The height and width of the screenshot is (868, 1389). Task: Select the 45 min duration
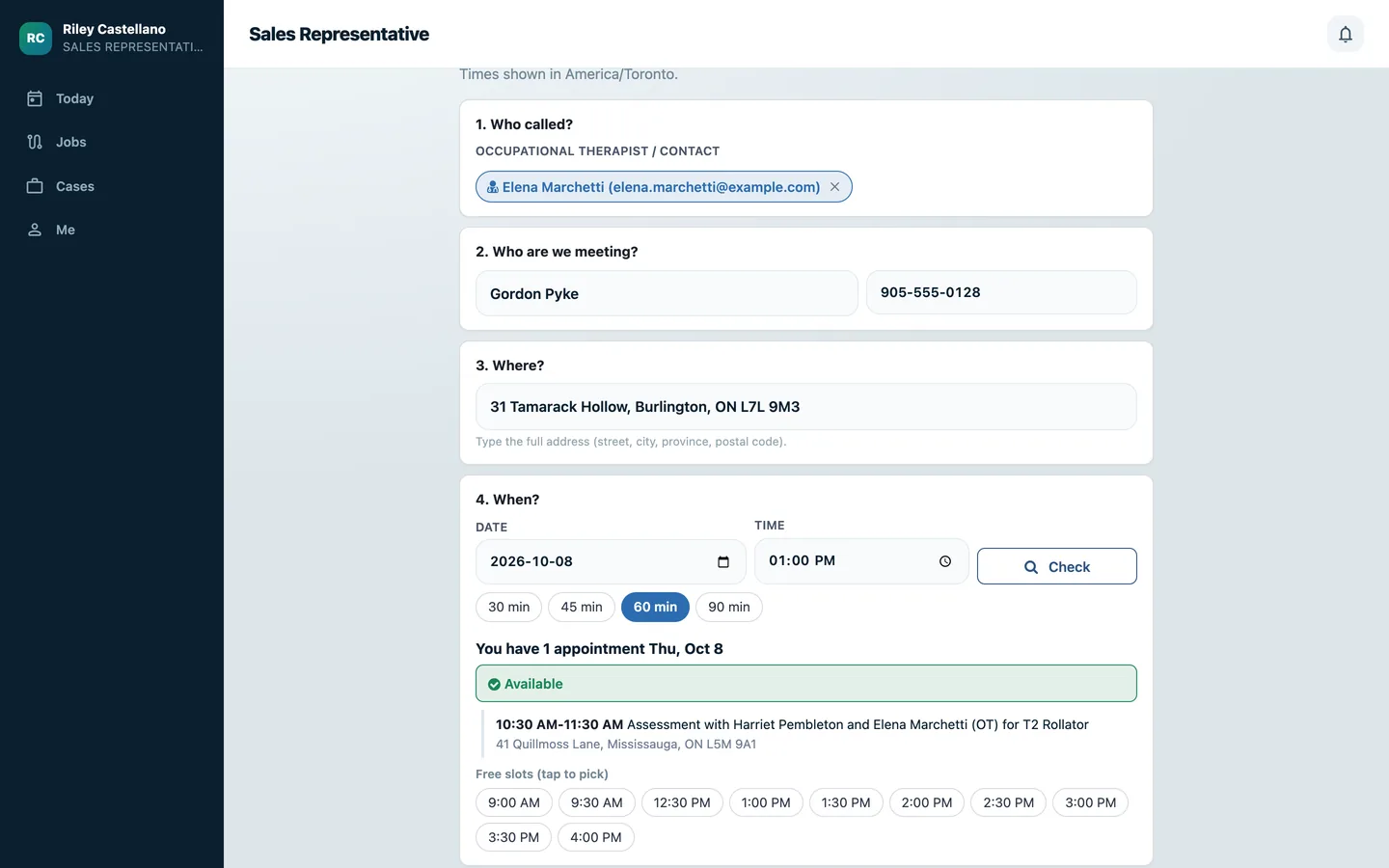click(582, 607)
